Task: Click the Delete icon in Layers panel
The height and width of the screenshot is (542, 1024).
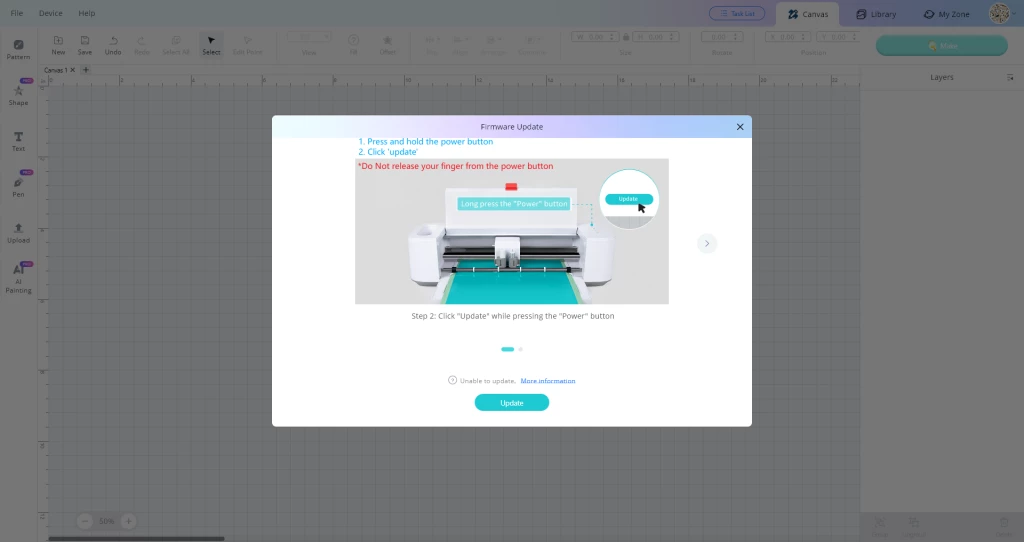Action: [1004, 526]
